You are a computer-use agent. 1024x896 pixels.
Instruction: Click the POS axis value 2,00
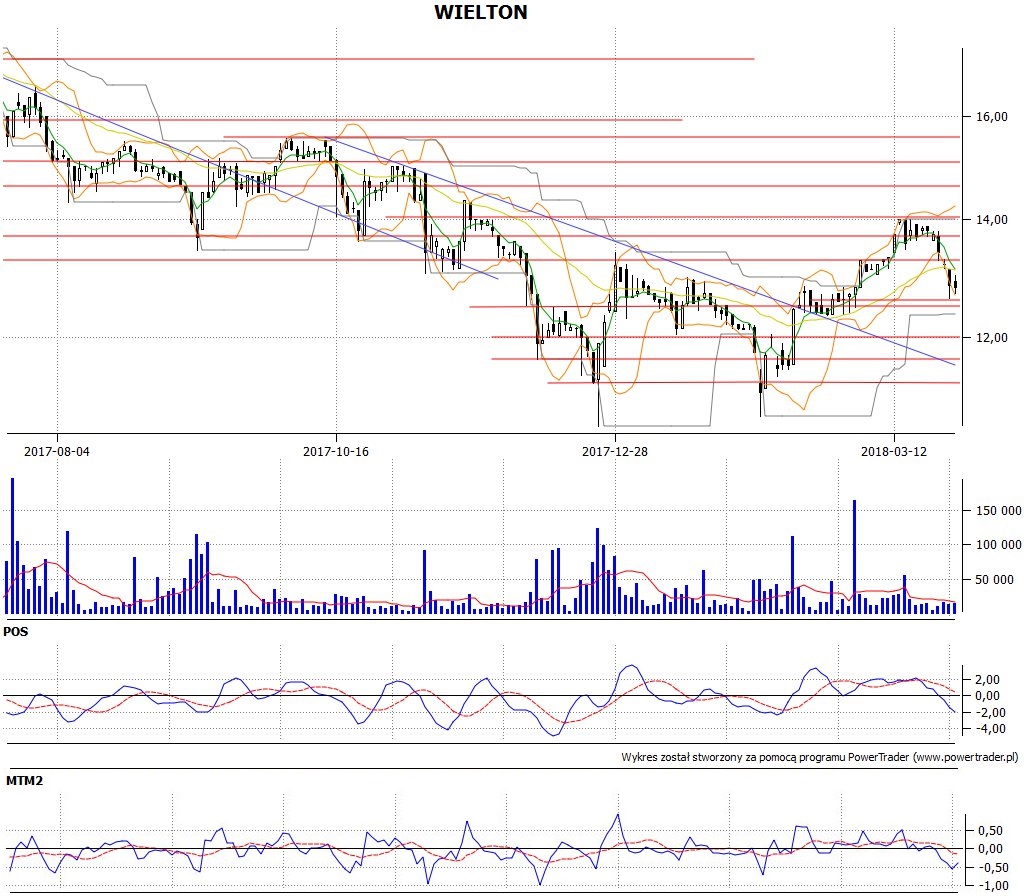click(x=987, y=680)
